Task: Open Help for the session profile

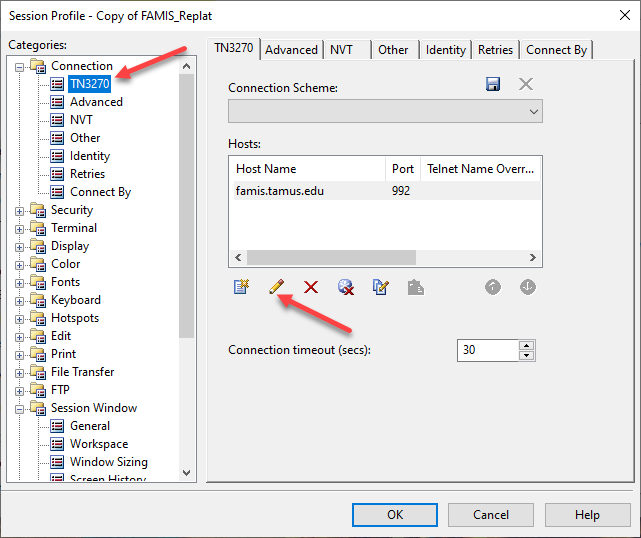Action: (587, 515)
